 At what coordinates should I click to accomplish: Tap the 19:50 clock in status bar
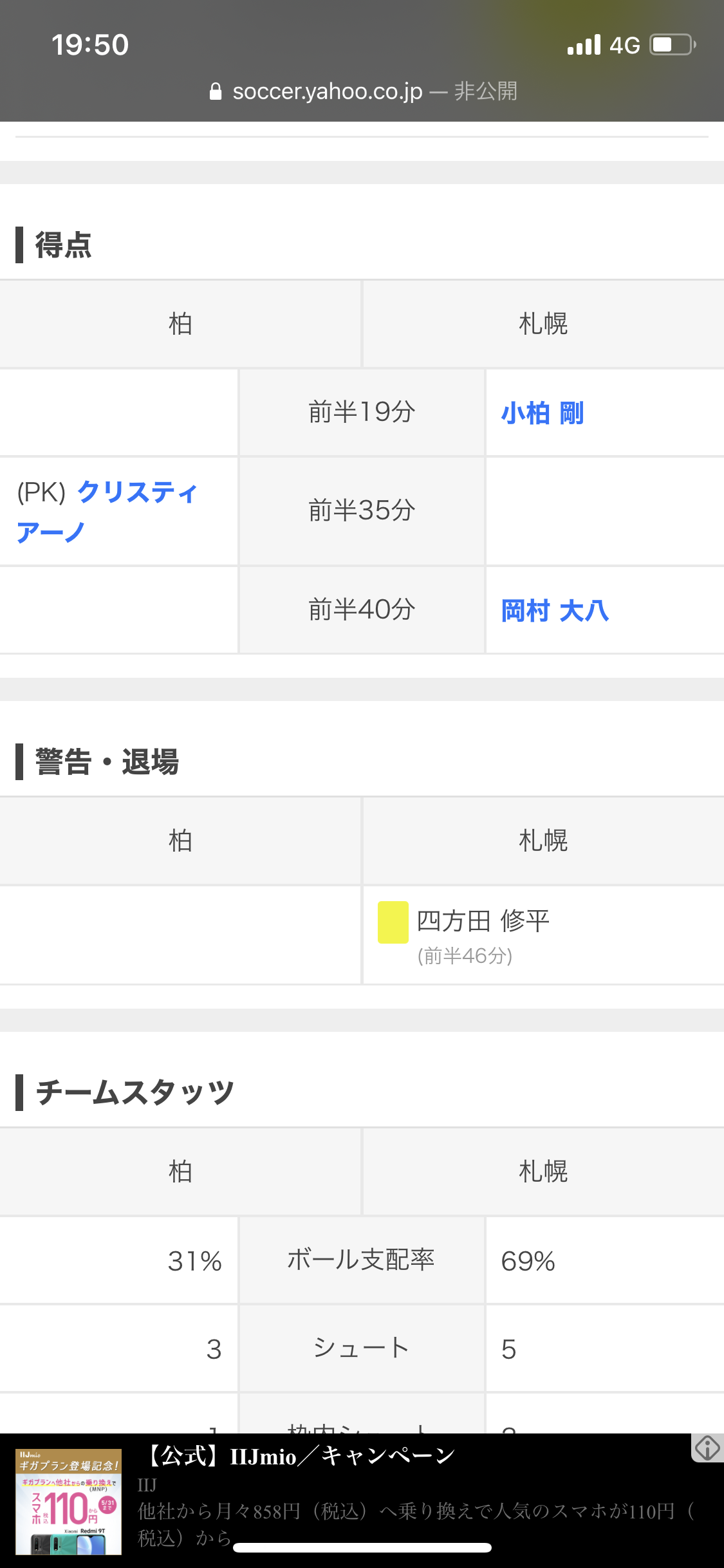pos(90,45)
